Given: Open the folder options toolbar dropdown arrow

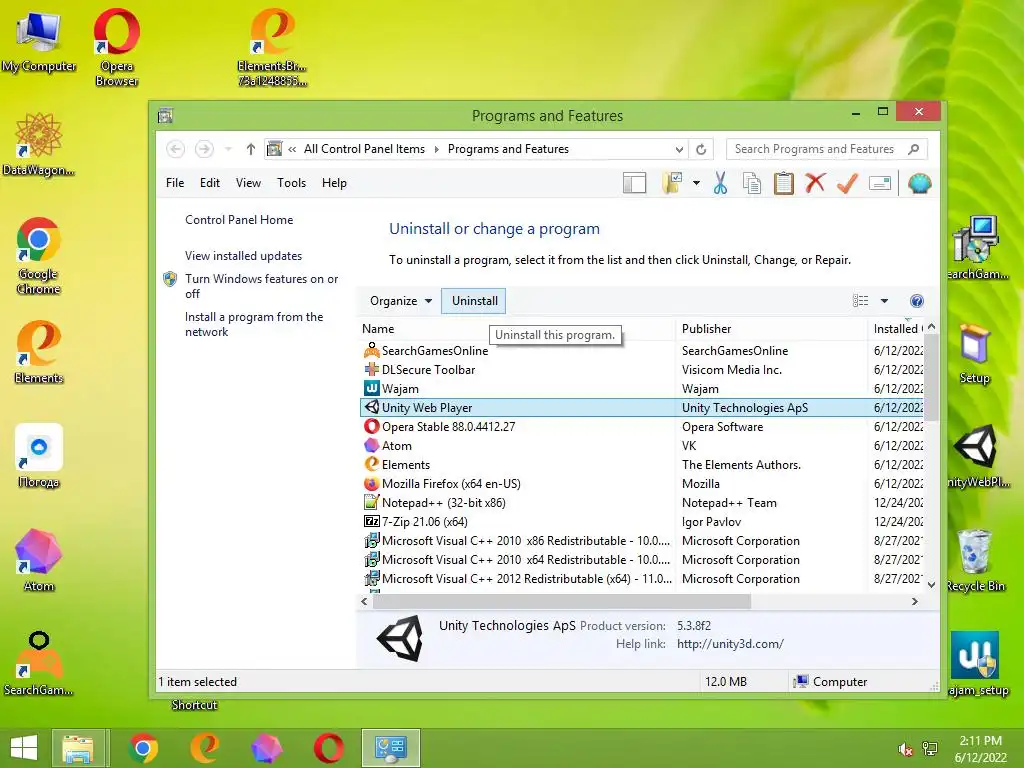Looking at the screenshot, I should [x=696, y=184].
